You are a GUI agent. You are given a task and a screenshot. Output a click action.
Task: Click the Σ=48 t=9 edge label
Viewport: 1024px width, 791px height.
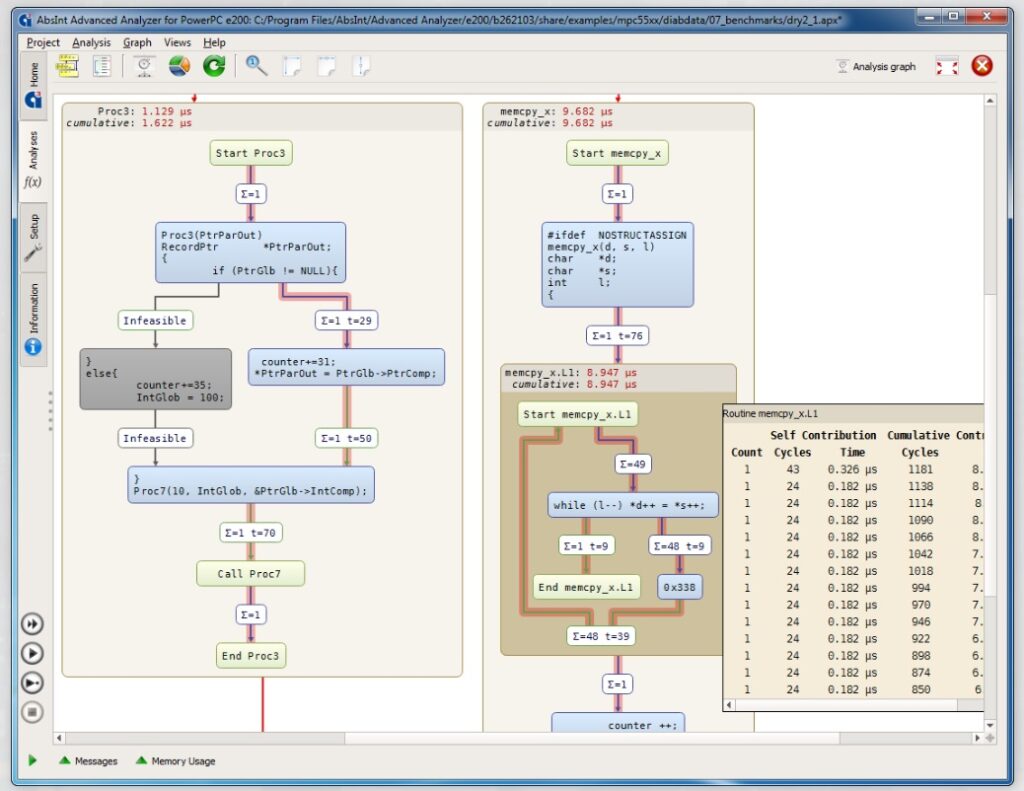(680, 545)
